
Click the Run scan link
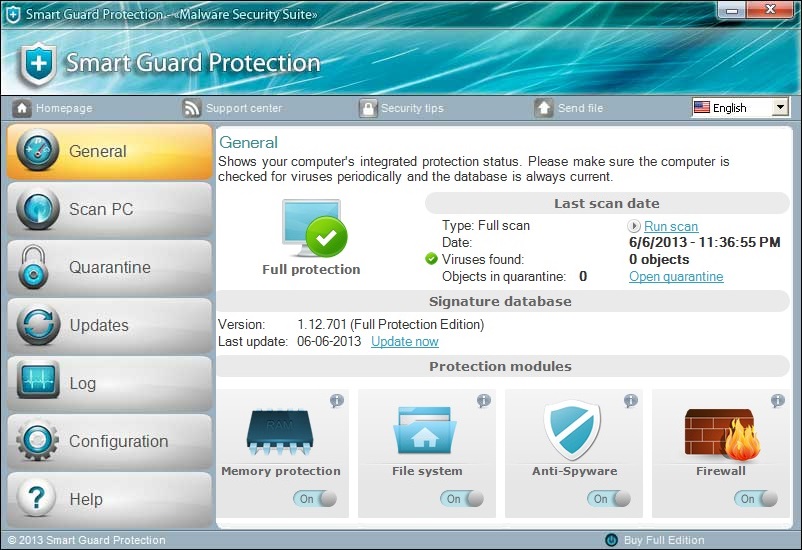[x=671, y=226]
